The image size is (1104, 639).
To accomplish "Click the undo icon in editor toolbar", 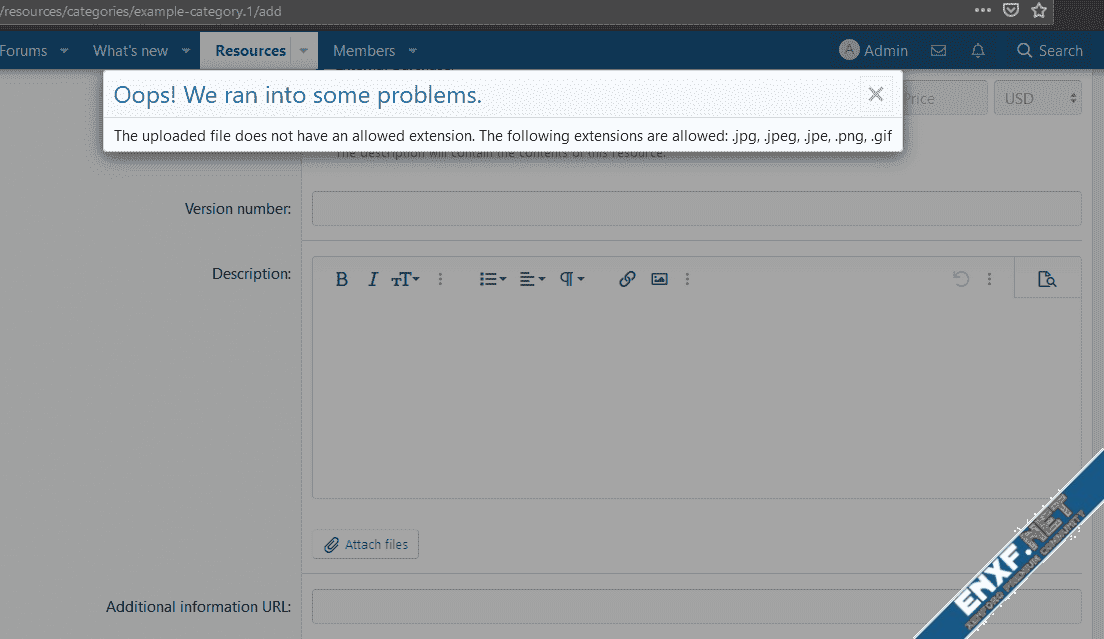I will coord(961,280).
